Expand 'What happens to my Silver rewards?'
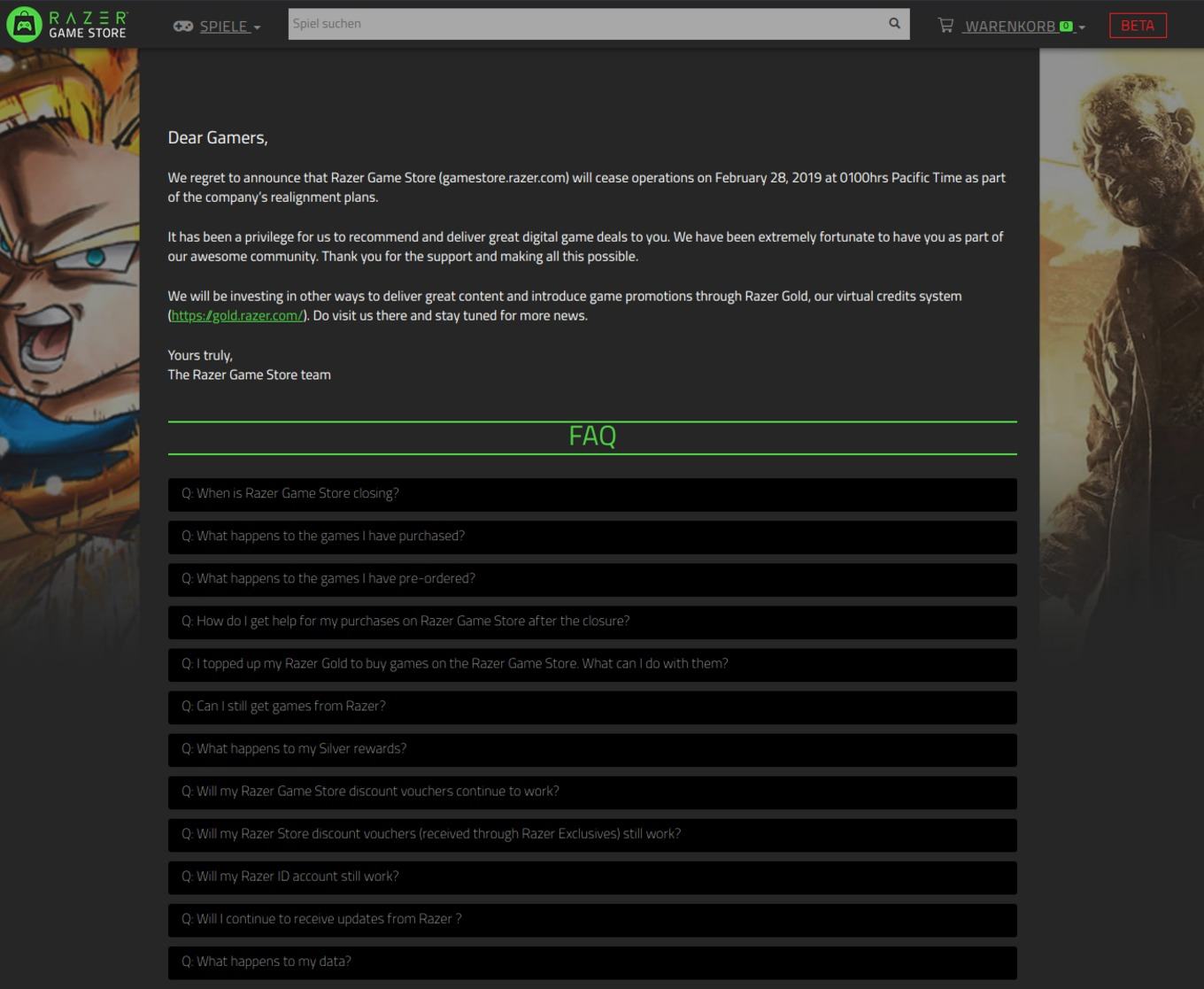 pos(592,749)
